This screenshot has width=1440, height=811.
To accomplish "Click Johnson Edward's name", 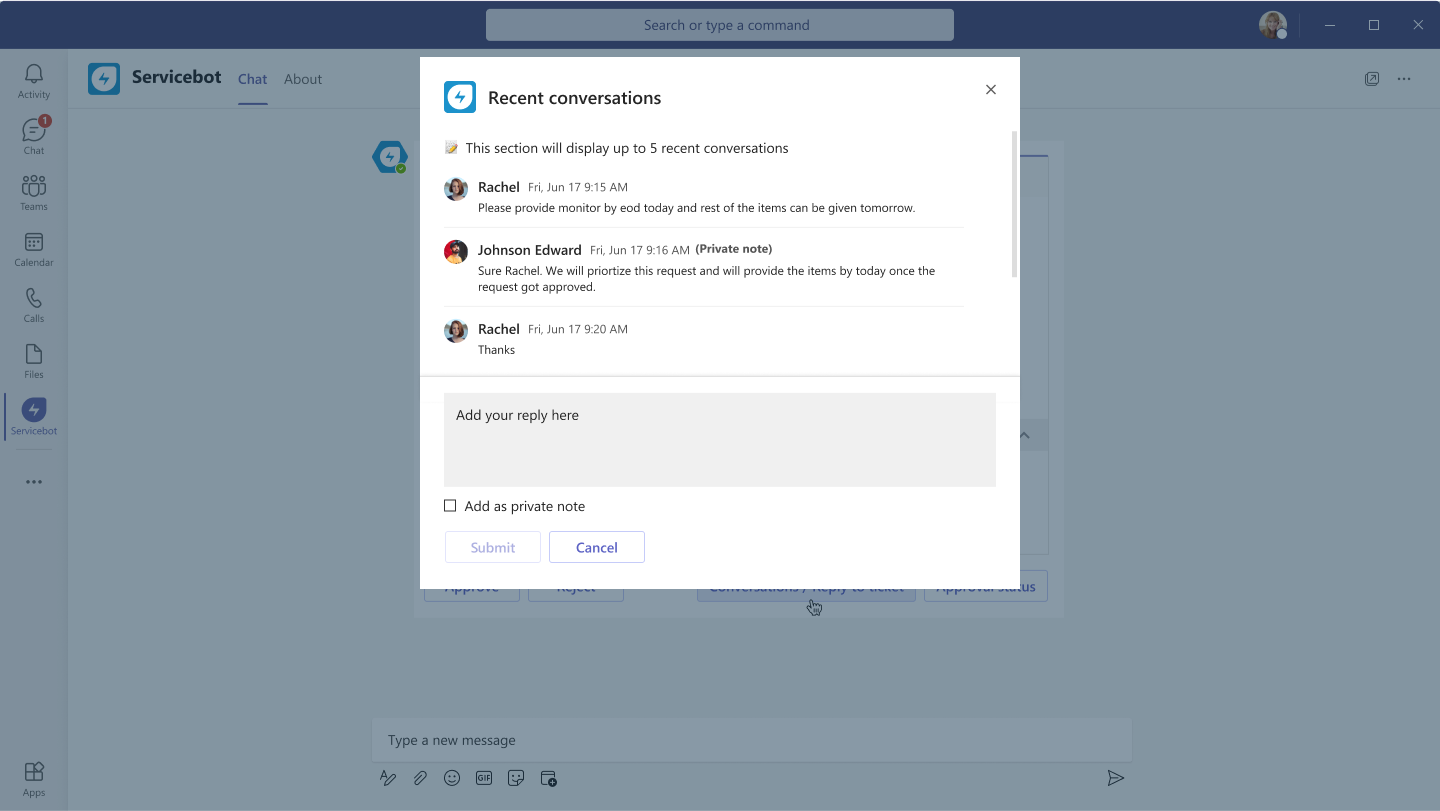I will pos(529,250).
